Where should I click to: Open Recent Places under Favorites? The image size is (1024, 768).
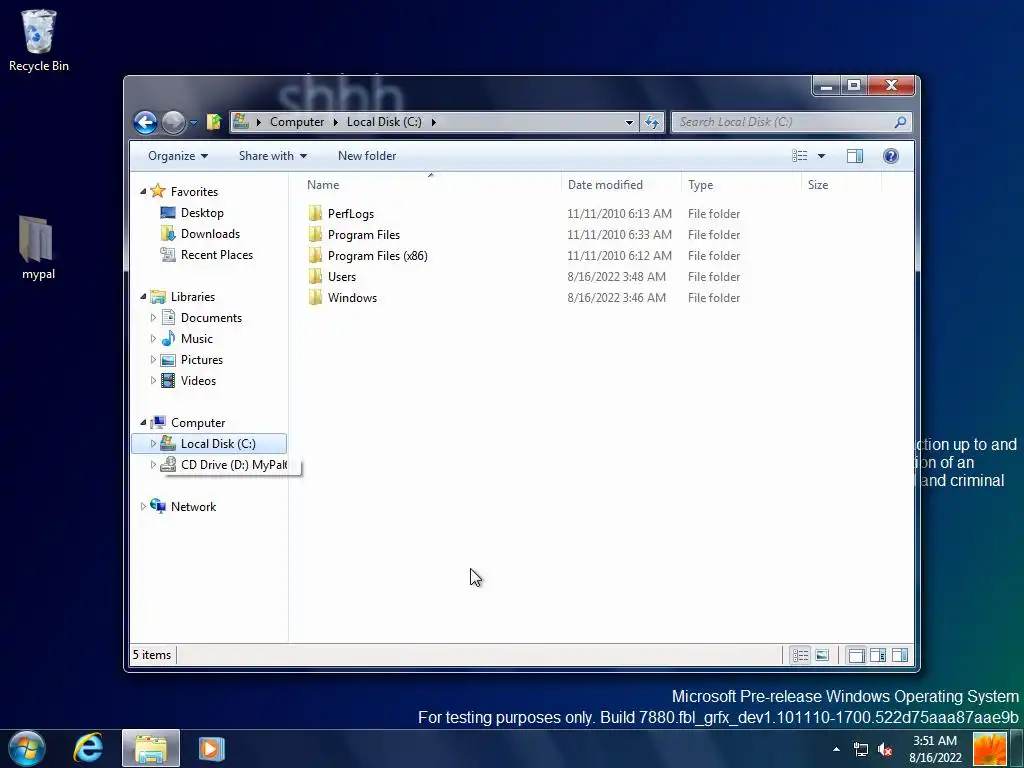[x=216, y=255]
